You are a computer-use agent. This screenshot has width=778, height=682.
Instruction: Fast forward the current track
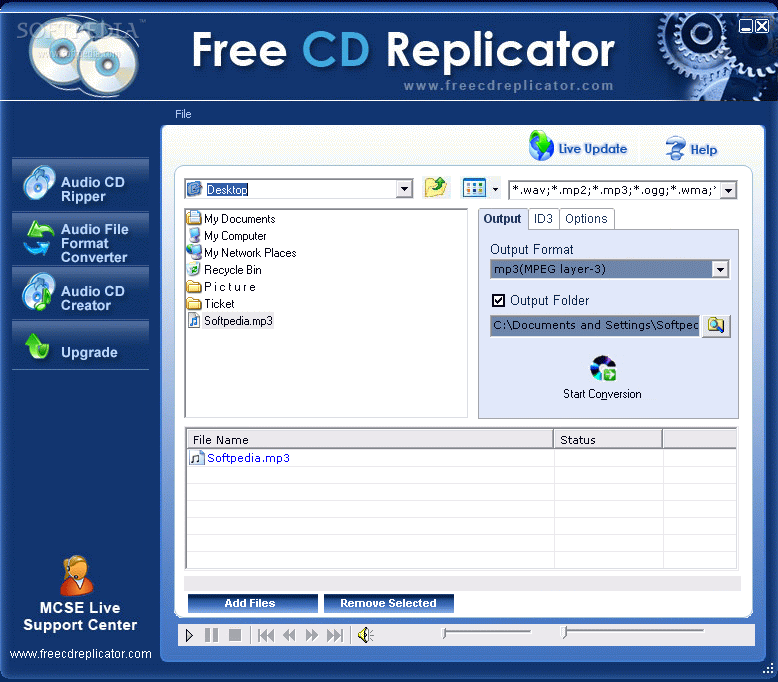coord(312,635)
